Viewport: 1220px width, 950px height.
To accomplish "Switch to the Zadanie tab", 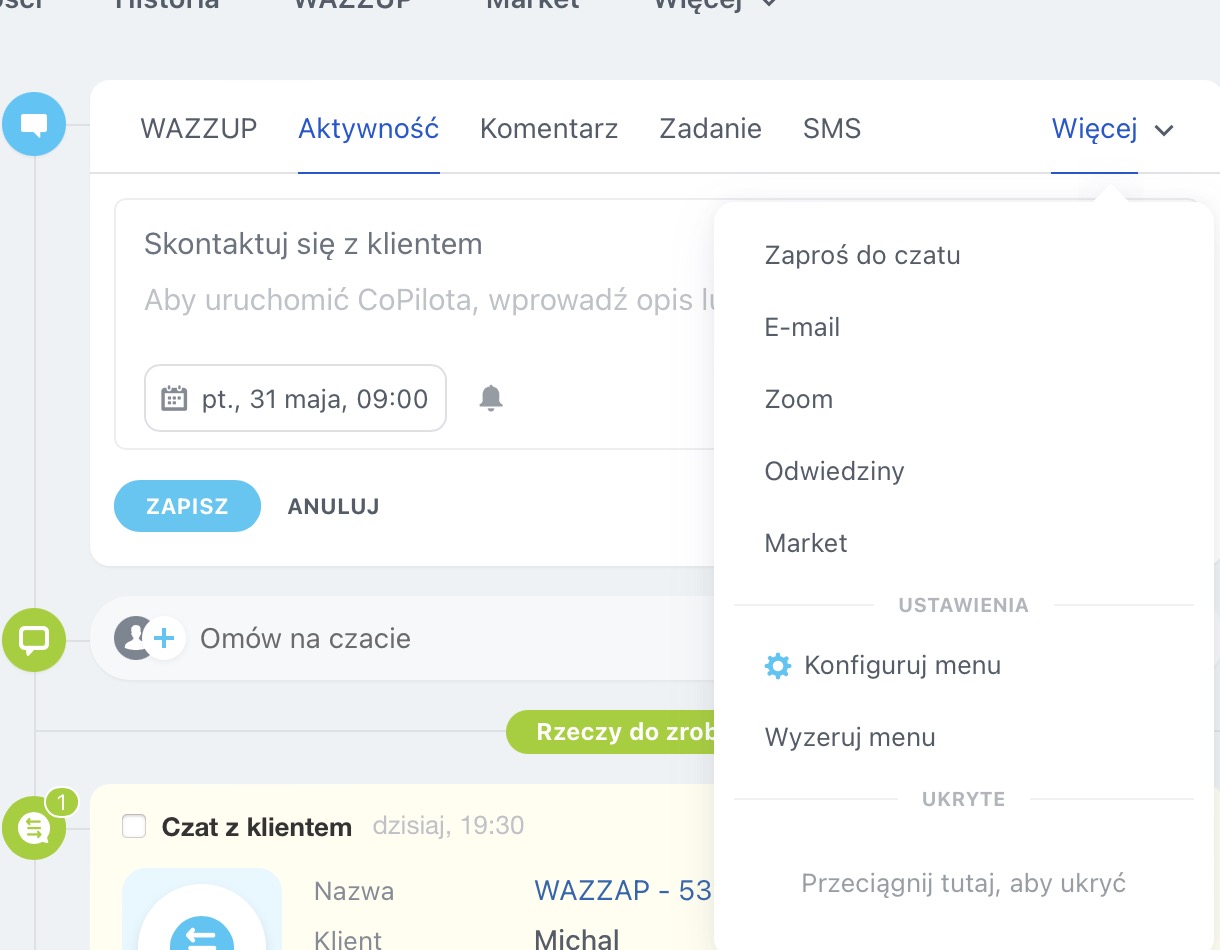I will pos(711,129).
